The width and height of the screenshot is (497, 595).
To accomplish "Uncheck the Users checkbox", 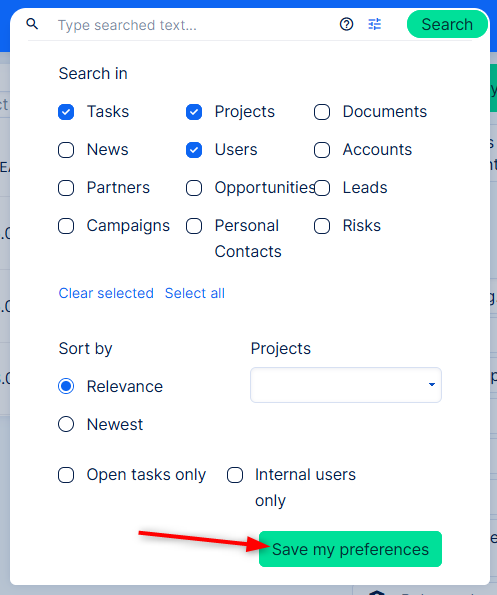I will point(194,150).
